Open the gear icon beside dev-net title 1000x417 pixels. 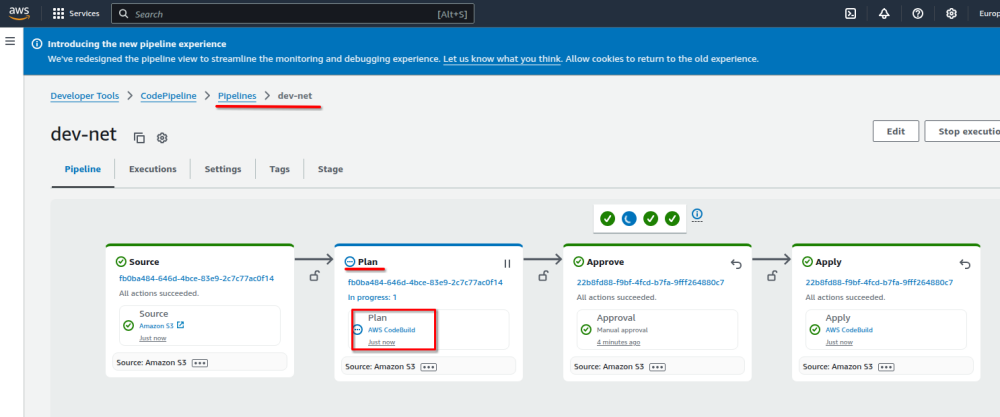[162, 137]
